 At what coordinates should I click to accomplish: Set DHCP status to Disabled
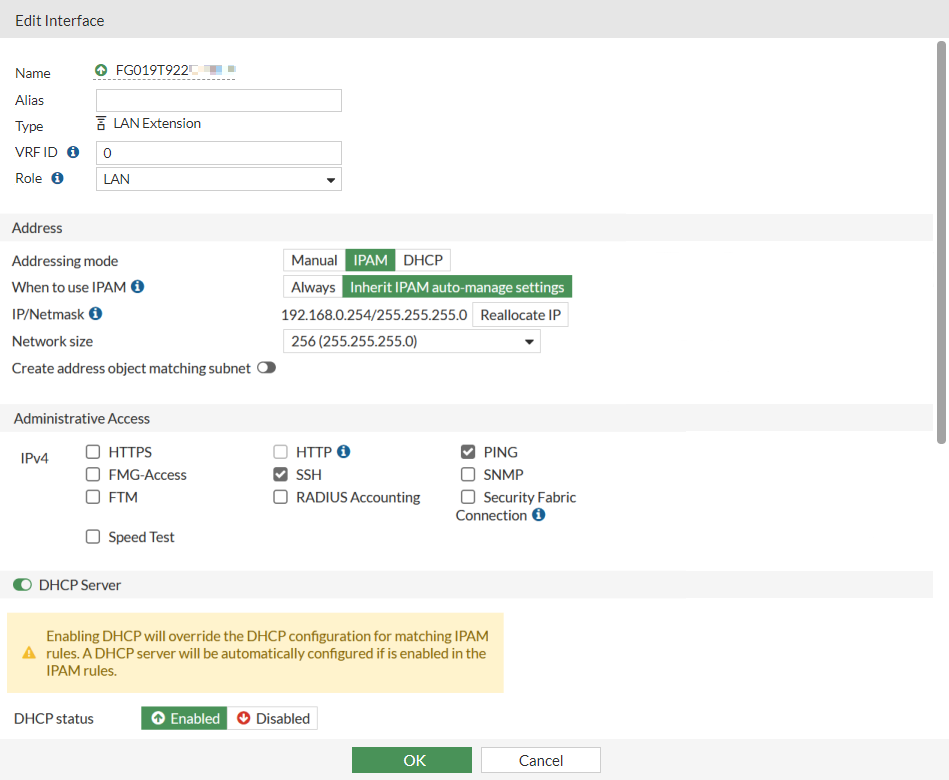[x=273, y=718]
